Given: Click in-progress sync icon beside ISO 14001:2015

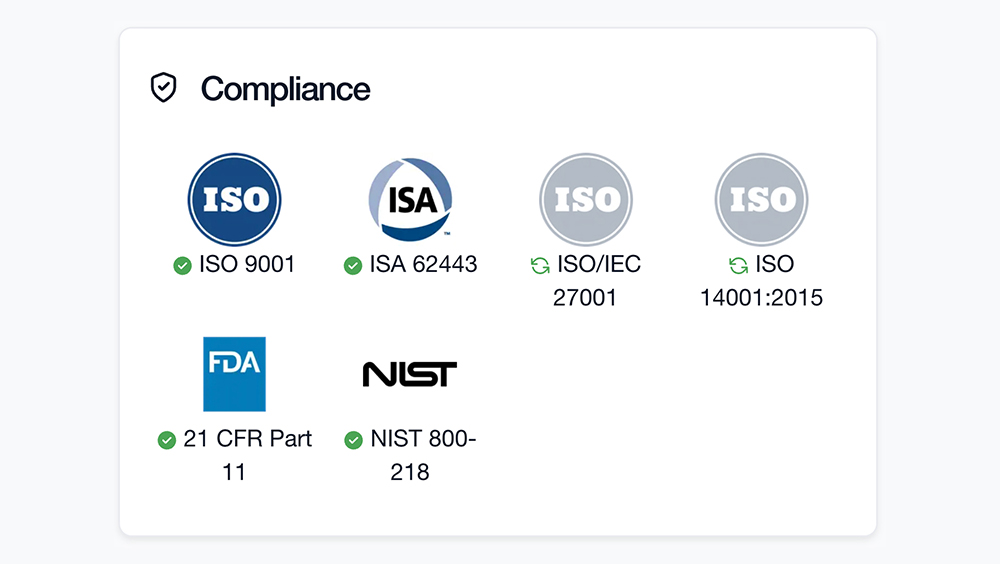Looking at the screenshot, I should point(739,265).
